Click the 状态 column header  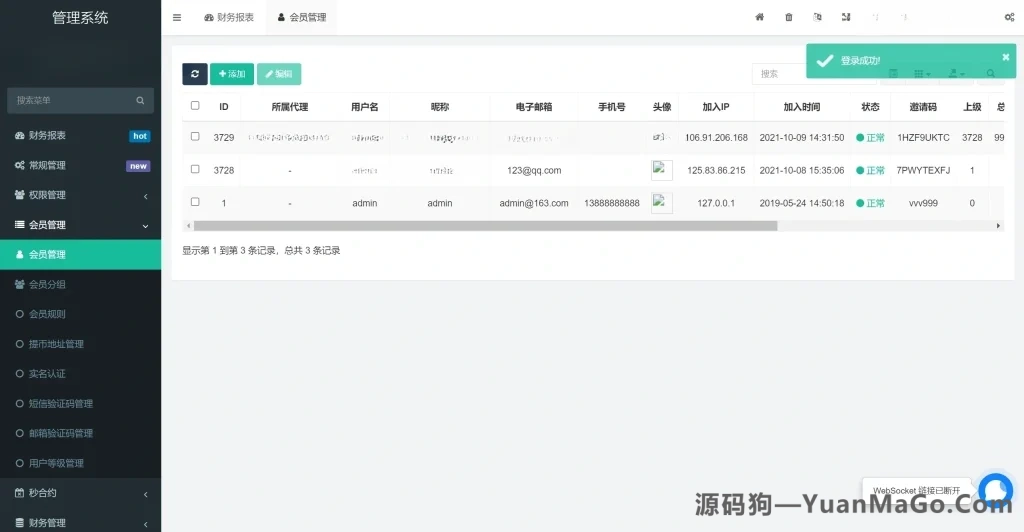[871, 107]
